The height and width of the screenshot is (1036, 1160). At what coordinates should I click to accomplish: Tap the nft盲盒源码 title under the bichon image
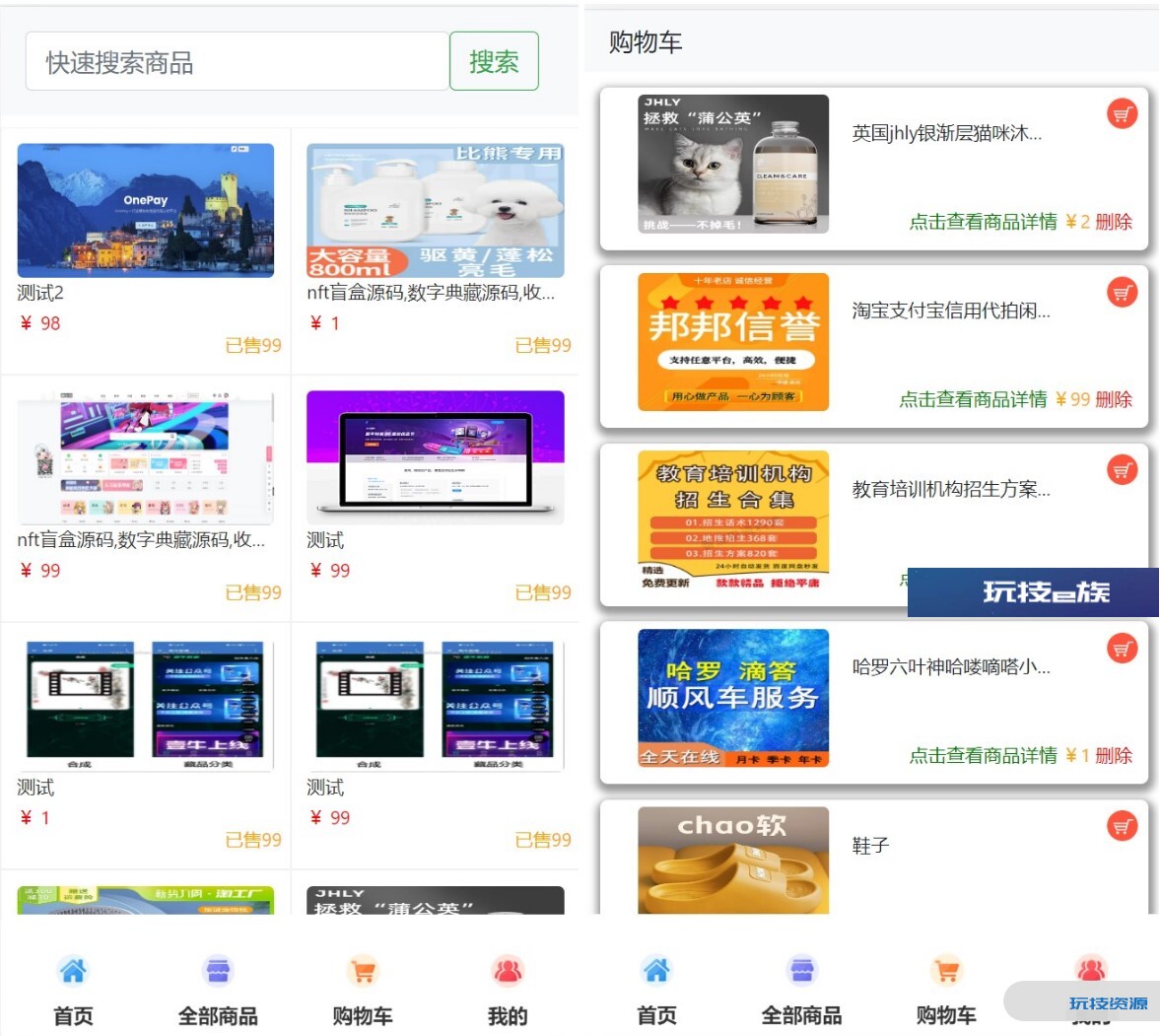pyautogui.click(x=431, y=293)
